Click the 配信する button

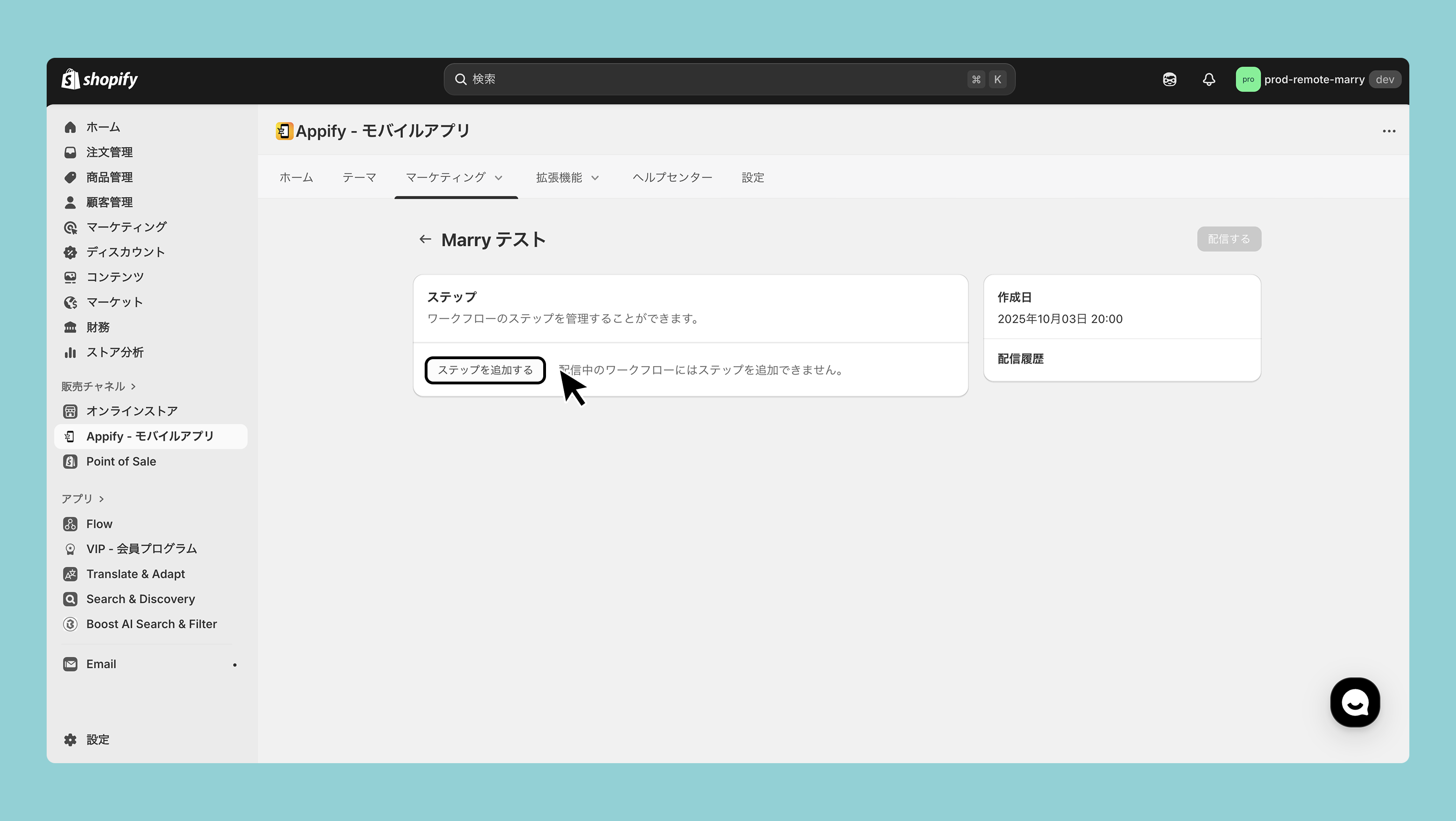pyautogui.click(x=1229, y=239)
